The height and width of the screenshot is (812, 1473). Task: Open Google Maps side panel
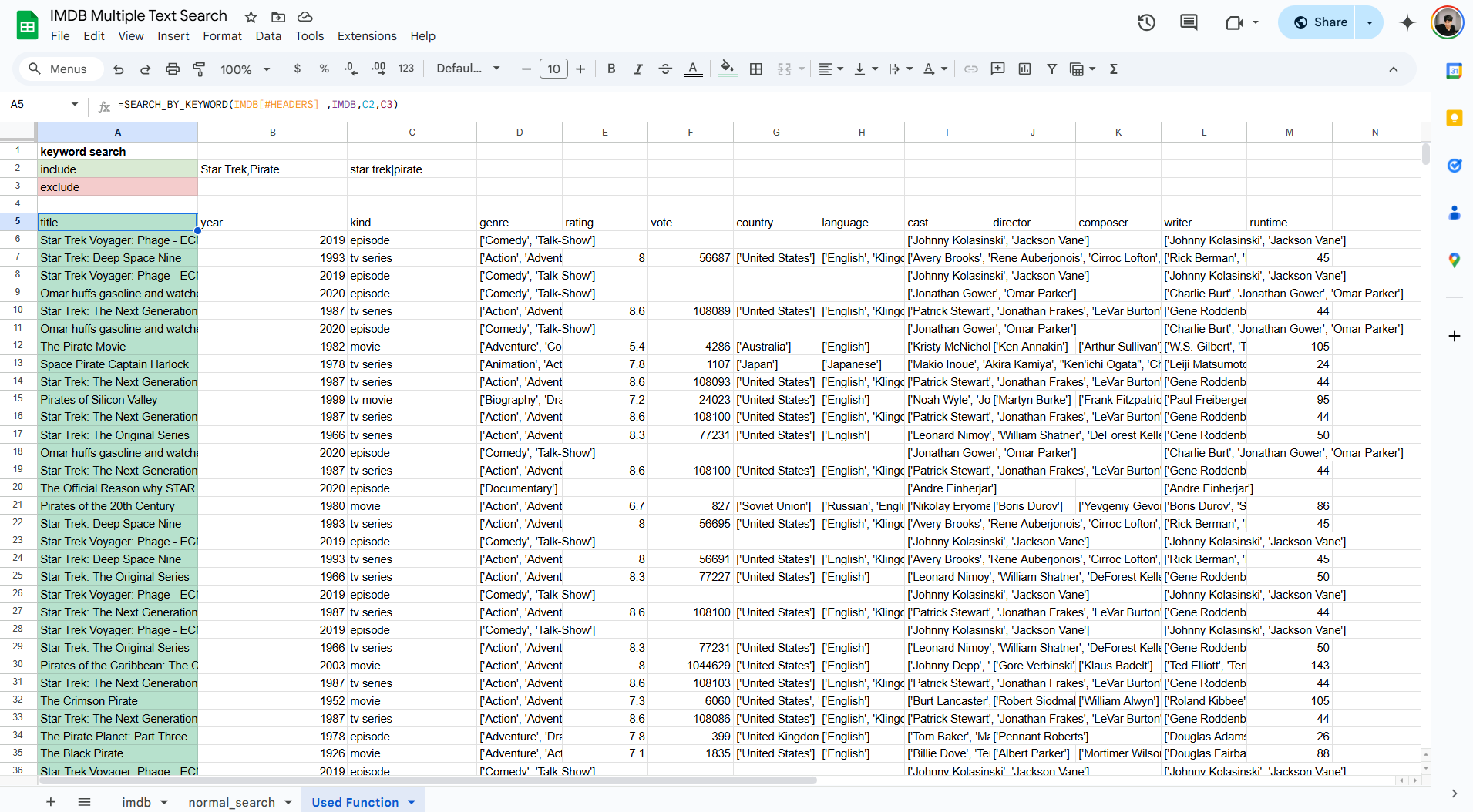click(1454, 260)
